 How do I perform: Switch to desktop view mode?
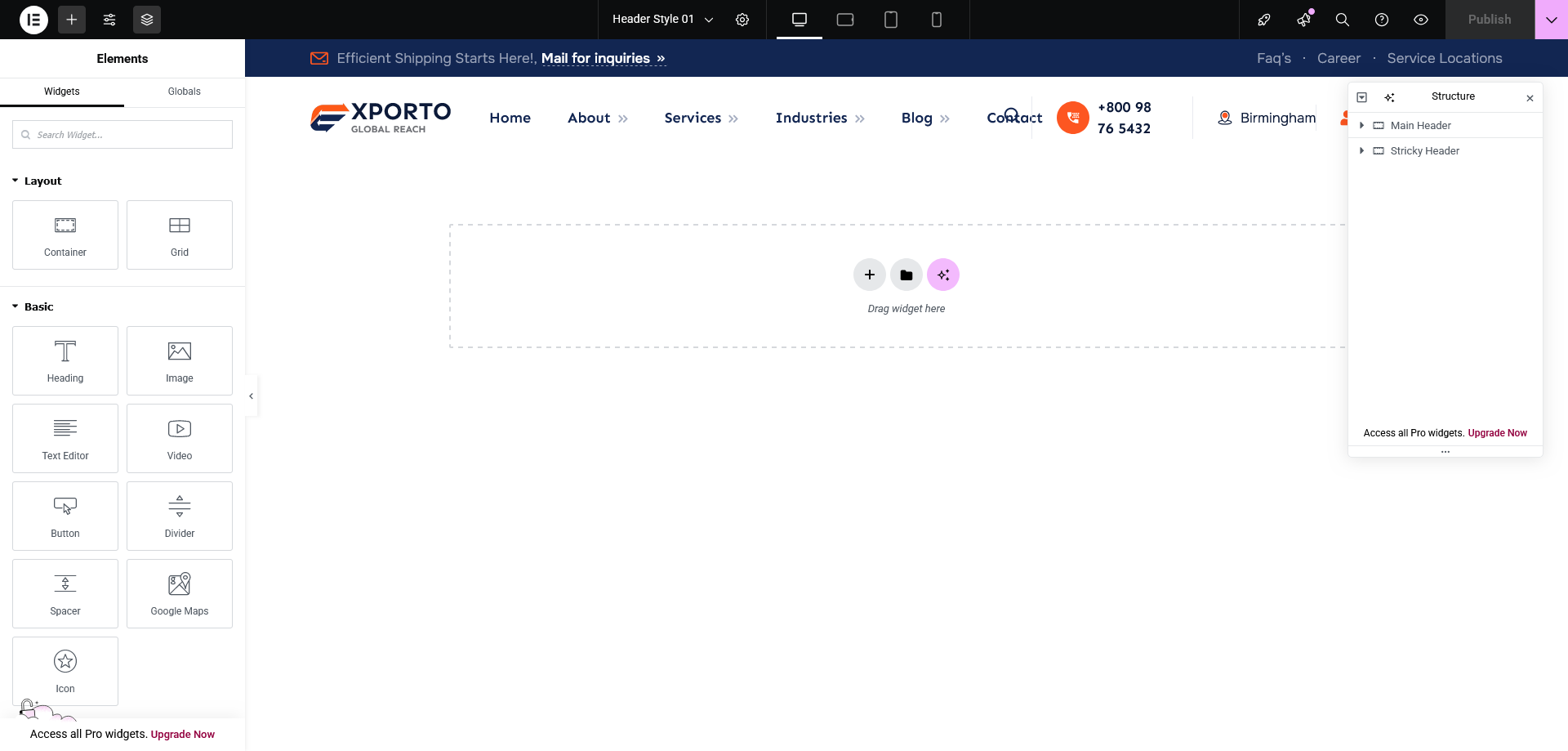[x=799, y=20]
